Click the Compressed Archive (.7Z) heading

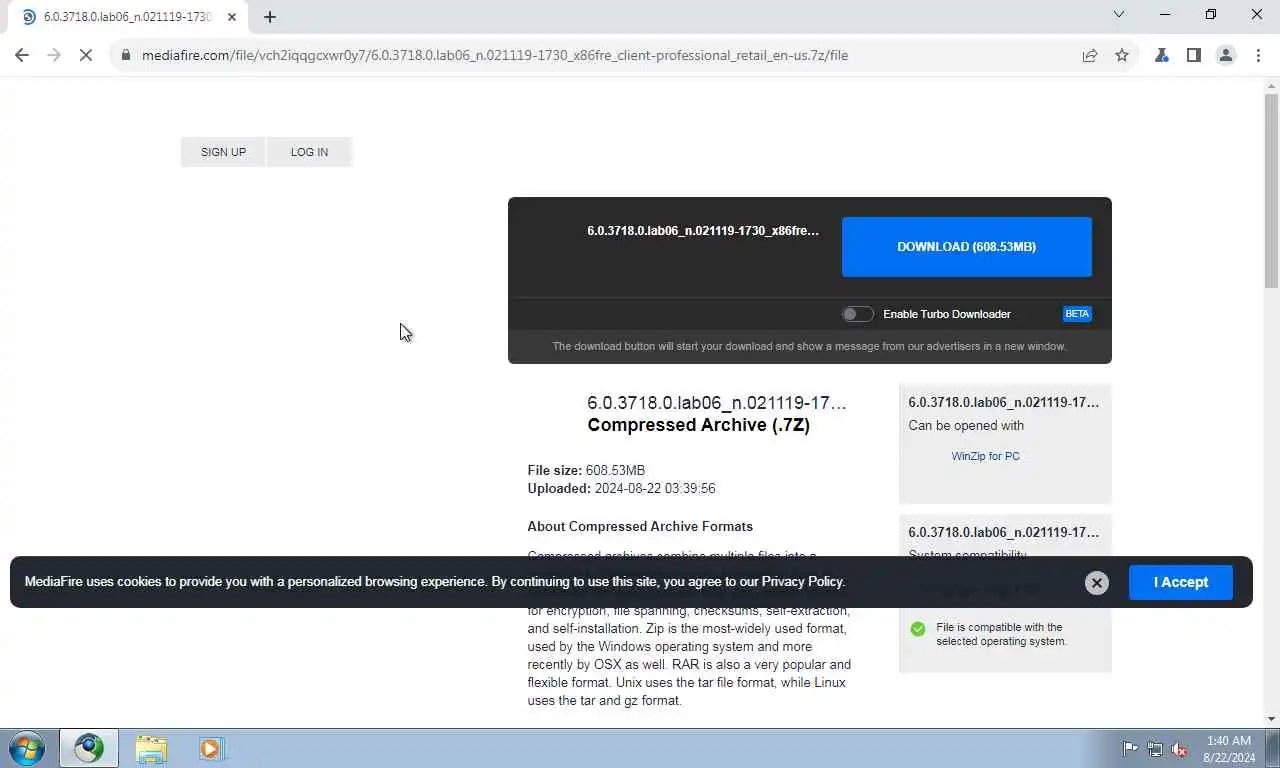tap(698, 425)
